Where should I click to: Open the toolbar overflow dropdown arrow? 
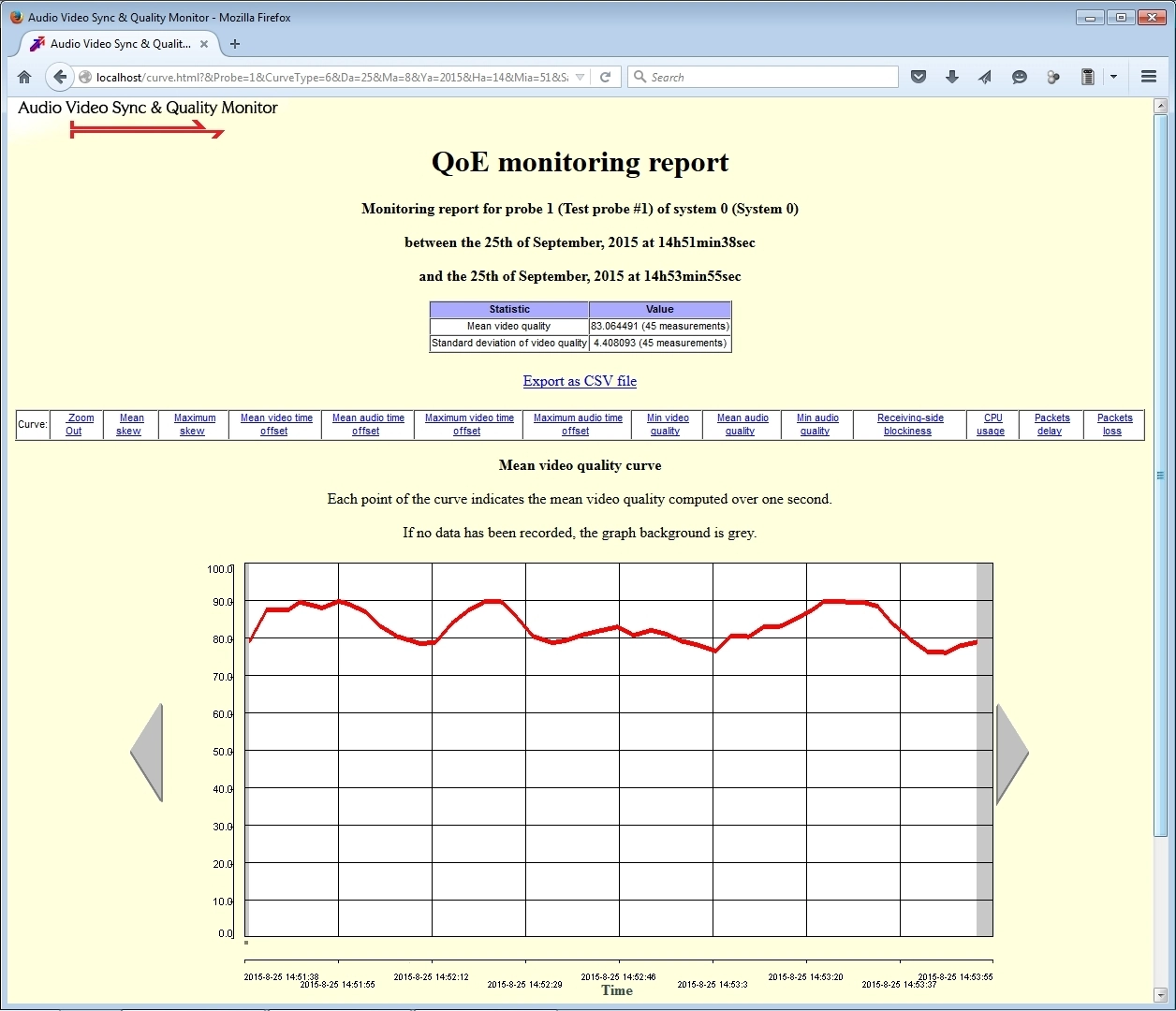point(1113,77)
